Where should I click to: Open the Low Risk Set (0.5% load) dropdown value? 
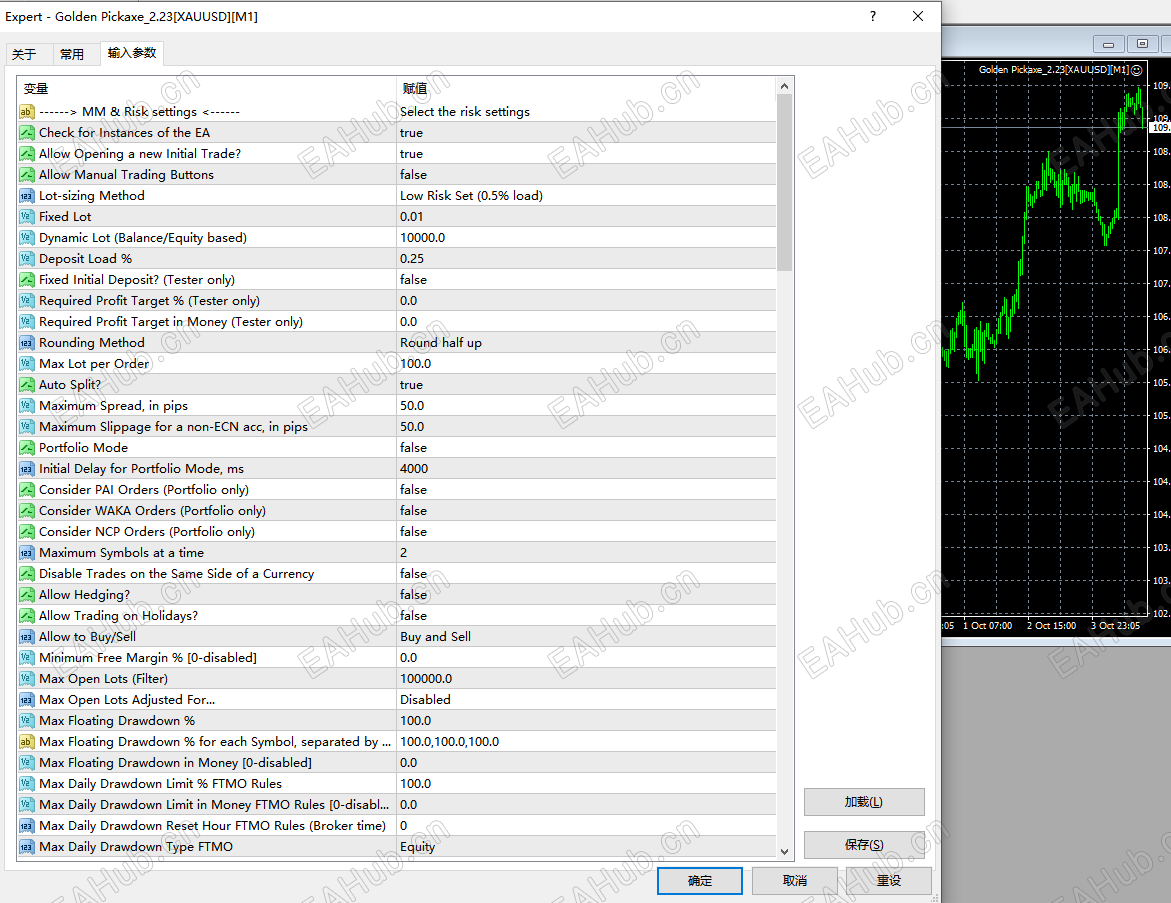coord(586,196)
